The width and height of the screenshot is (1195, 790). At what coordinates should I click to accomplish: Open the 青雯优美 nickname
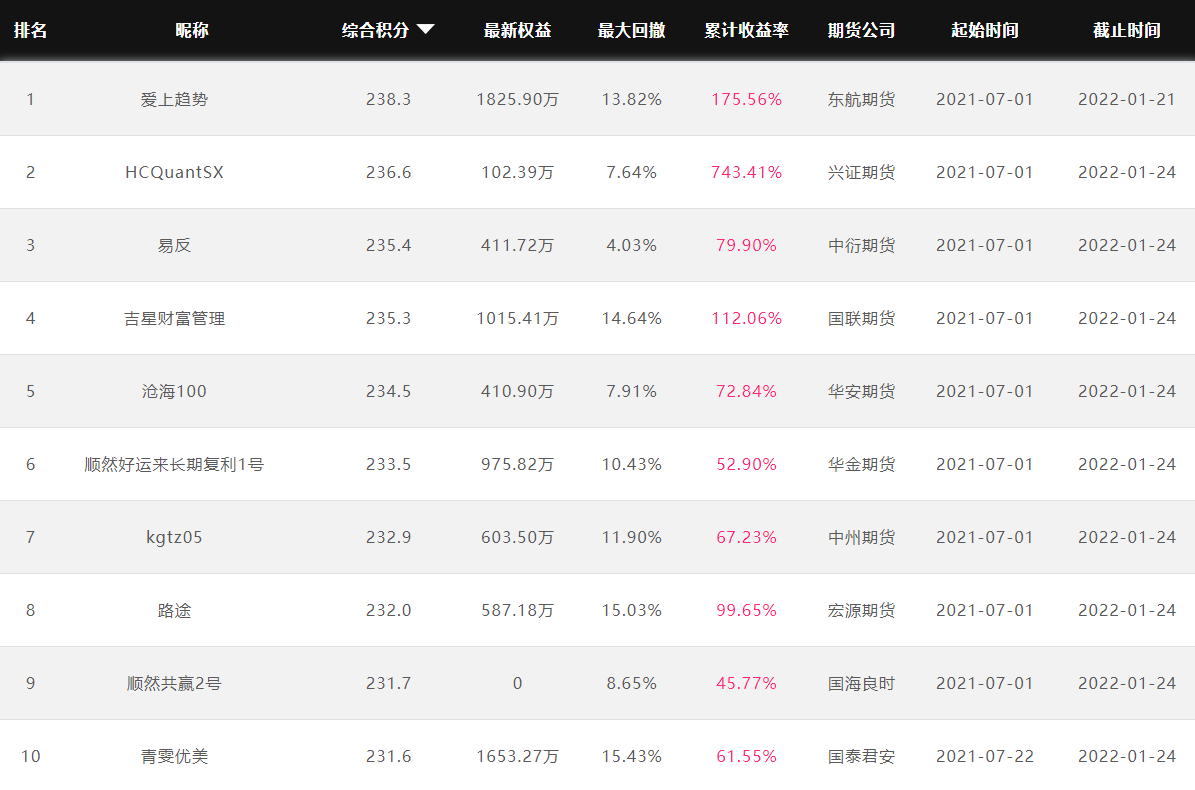175,756
